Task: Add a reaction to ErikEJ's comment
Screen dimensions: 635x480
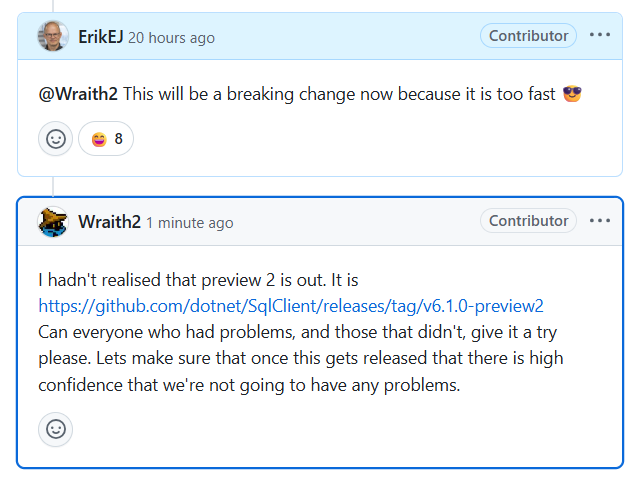Action: click(x=56, y=139)
